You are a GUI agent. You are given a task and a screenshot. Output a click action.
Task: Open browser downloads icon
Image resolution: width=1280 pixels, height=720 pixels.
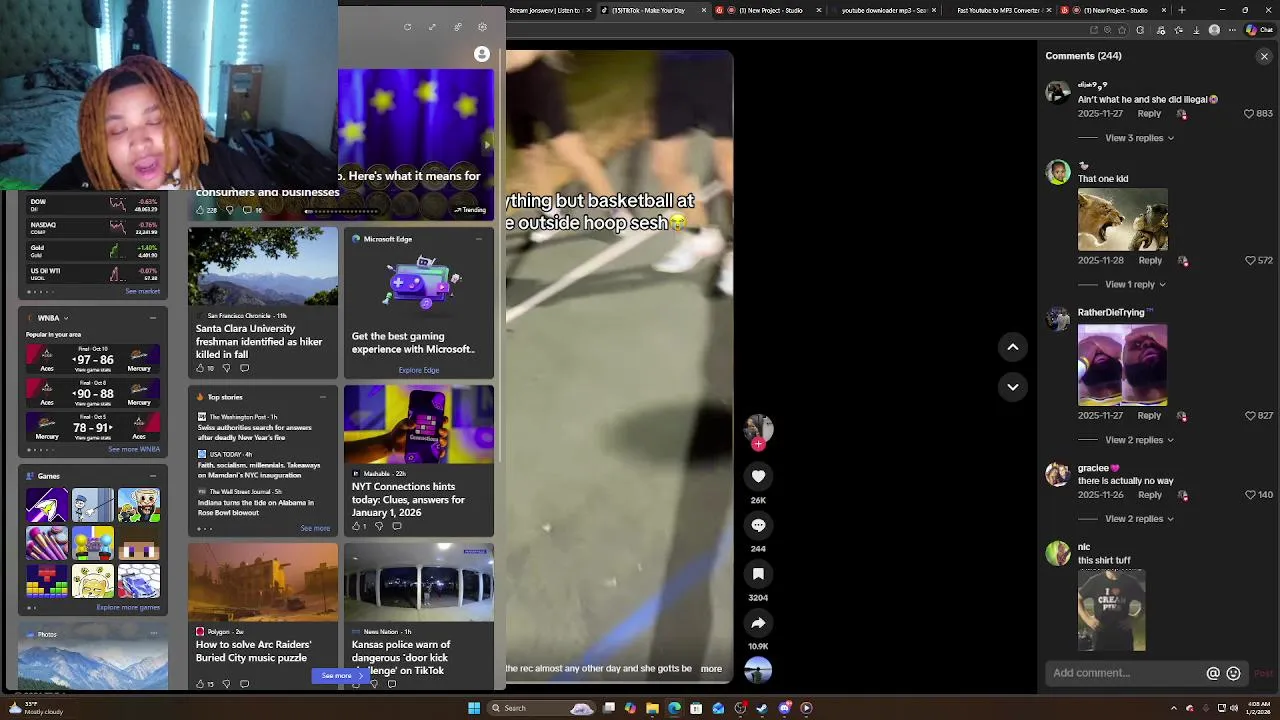point(1196,30)
